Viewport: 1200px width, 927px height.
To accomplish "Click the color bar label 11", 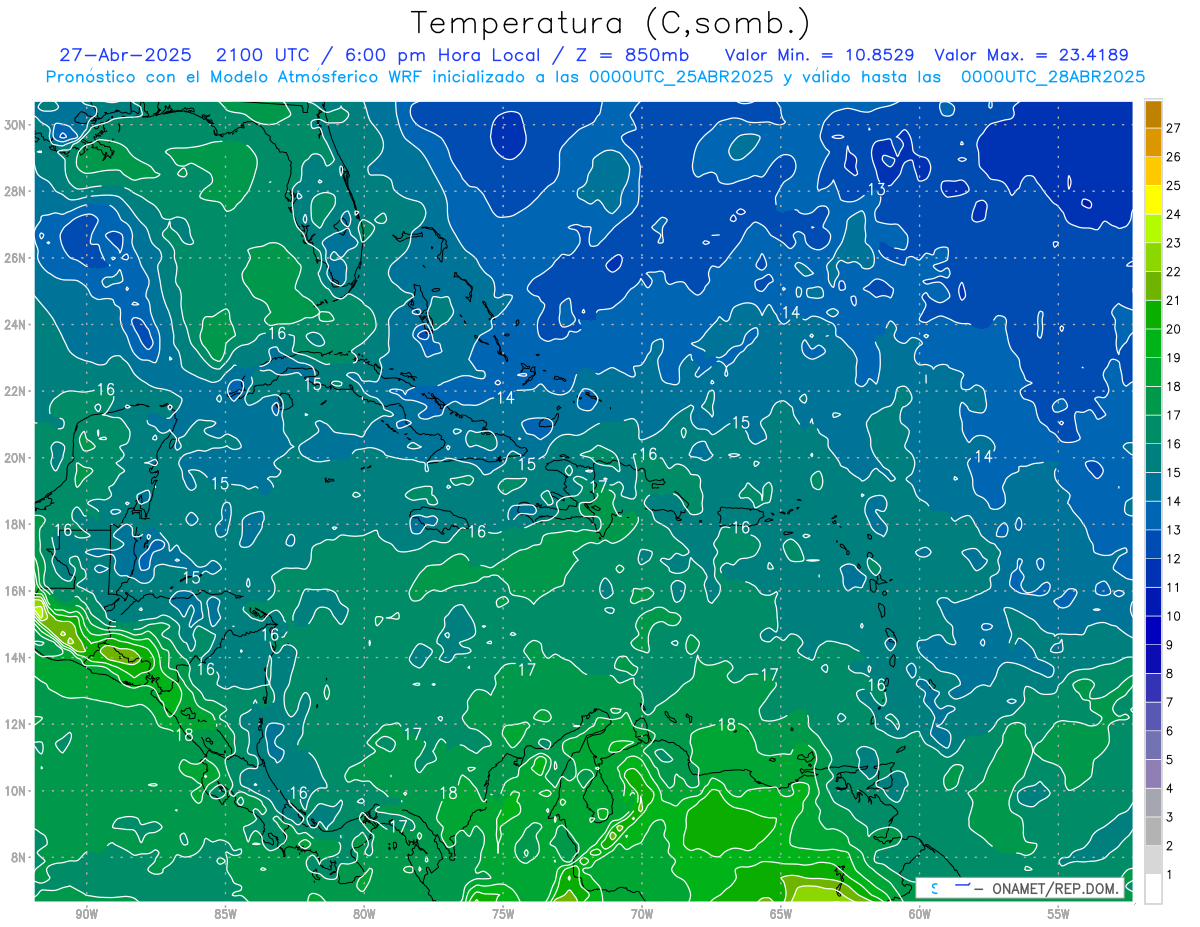I will (x=1173, y=588).
